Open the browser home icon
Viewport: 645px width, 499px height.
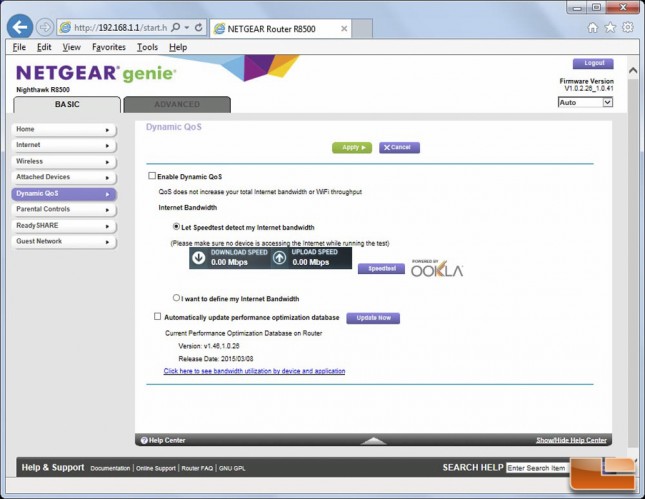[x=592, y=28]
